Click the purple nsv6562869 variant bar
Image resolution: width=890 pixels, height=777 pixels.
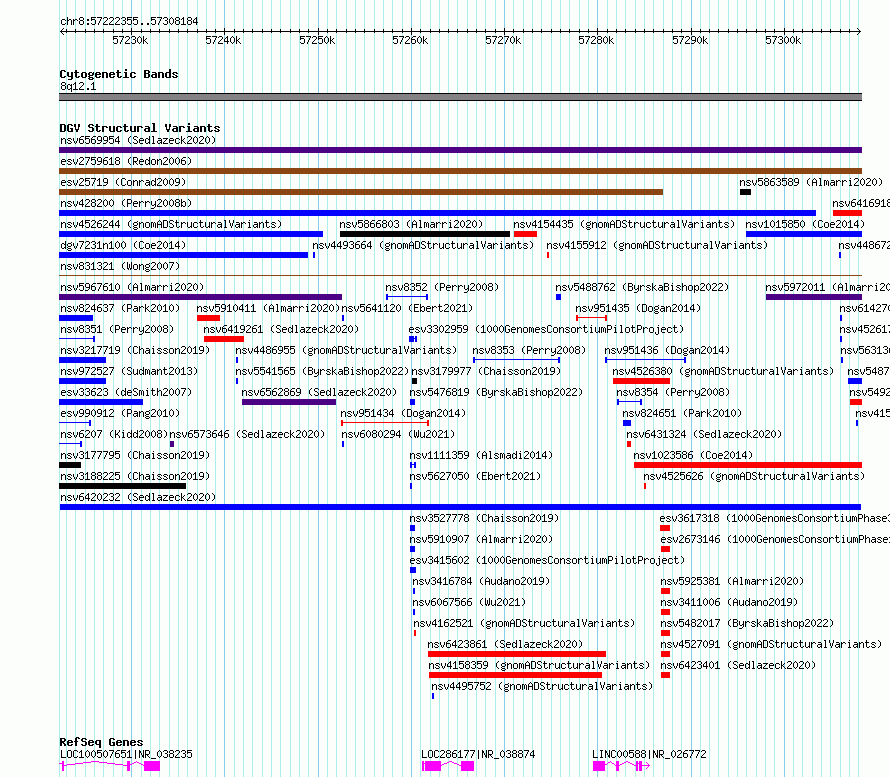click(289, 402)
